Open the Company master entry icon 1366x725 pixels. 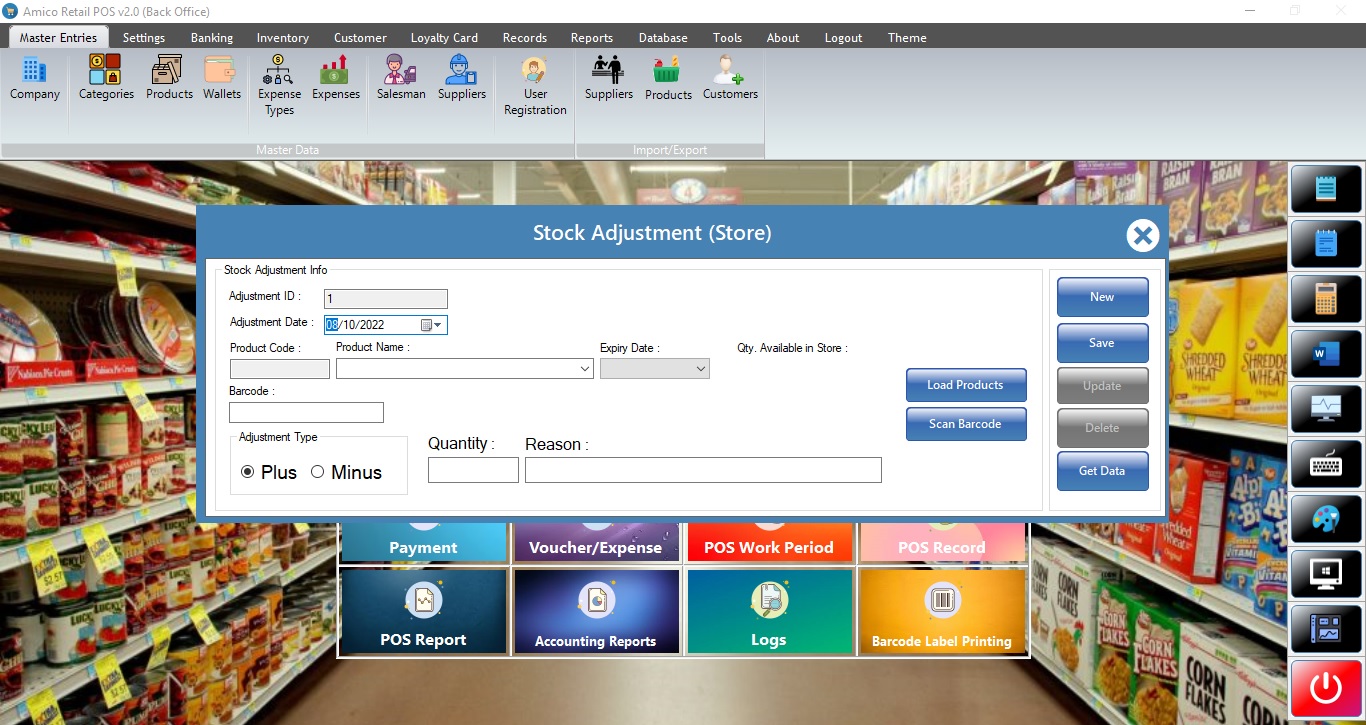pyautogui.click(x=35, y=78)
